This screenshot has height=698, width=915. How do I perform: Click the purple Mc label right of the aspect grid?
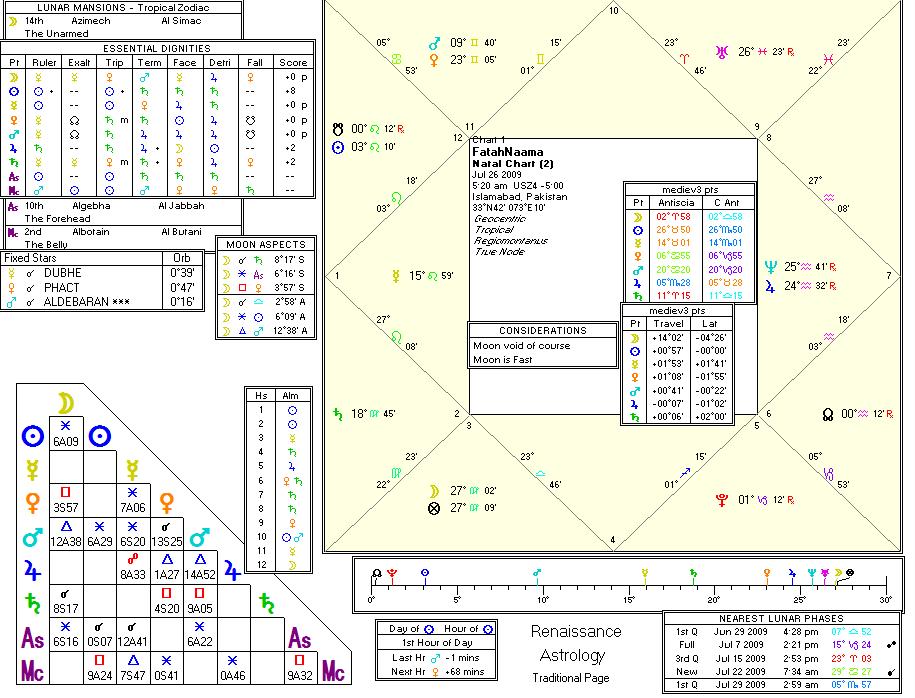pyautogui.click(x=333, y=671)
